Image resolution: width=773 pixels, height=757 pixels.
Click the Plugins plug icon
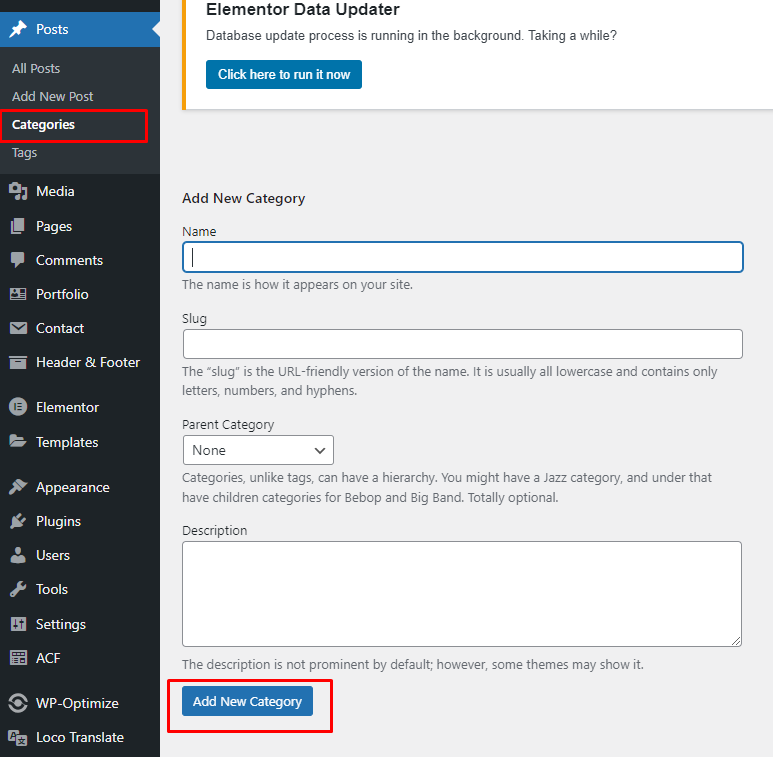coord(18,521)
